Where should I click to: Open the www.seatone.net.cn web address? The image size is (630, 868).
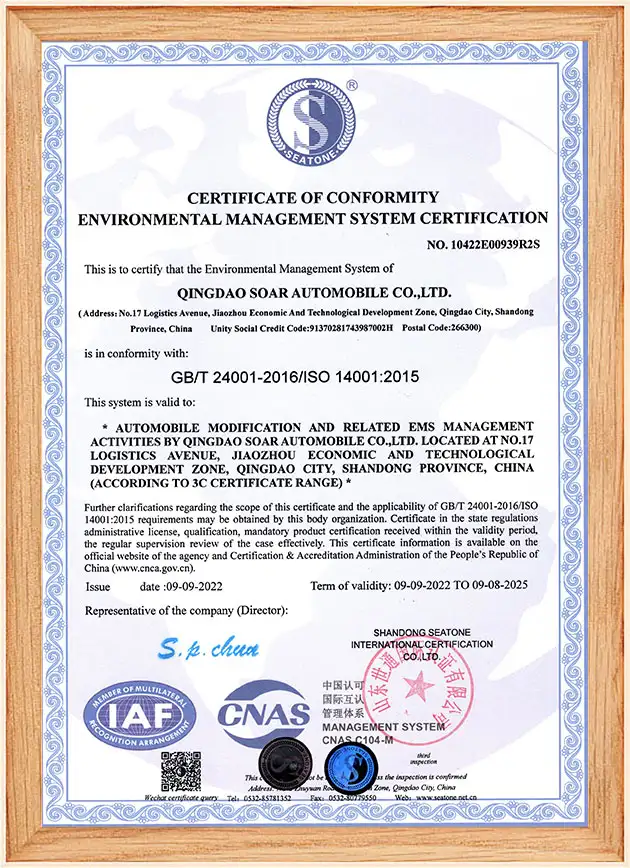tap(446, 798)
